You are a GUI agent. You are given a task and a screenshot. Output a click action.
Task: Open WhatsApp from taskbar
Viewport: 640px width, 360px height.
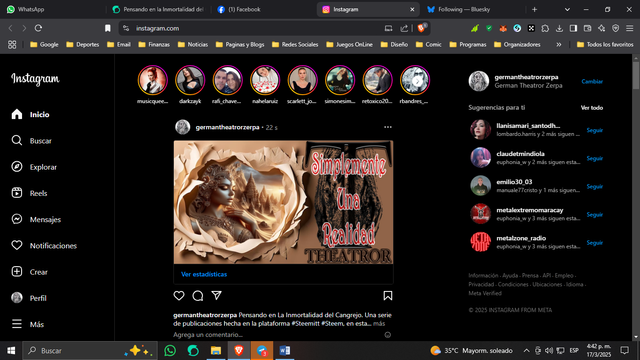tap(170, 351)
